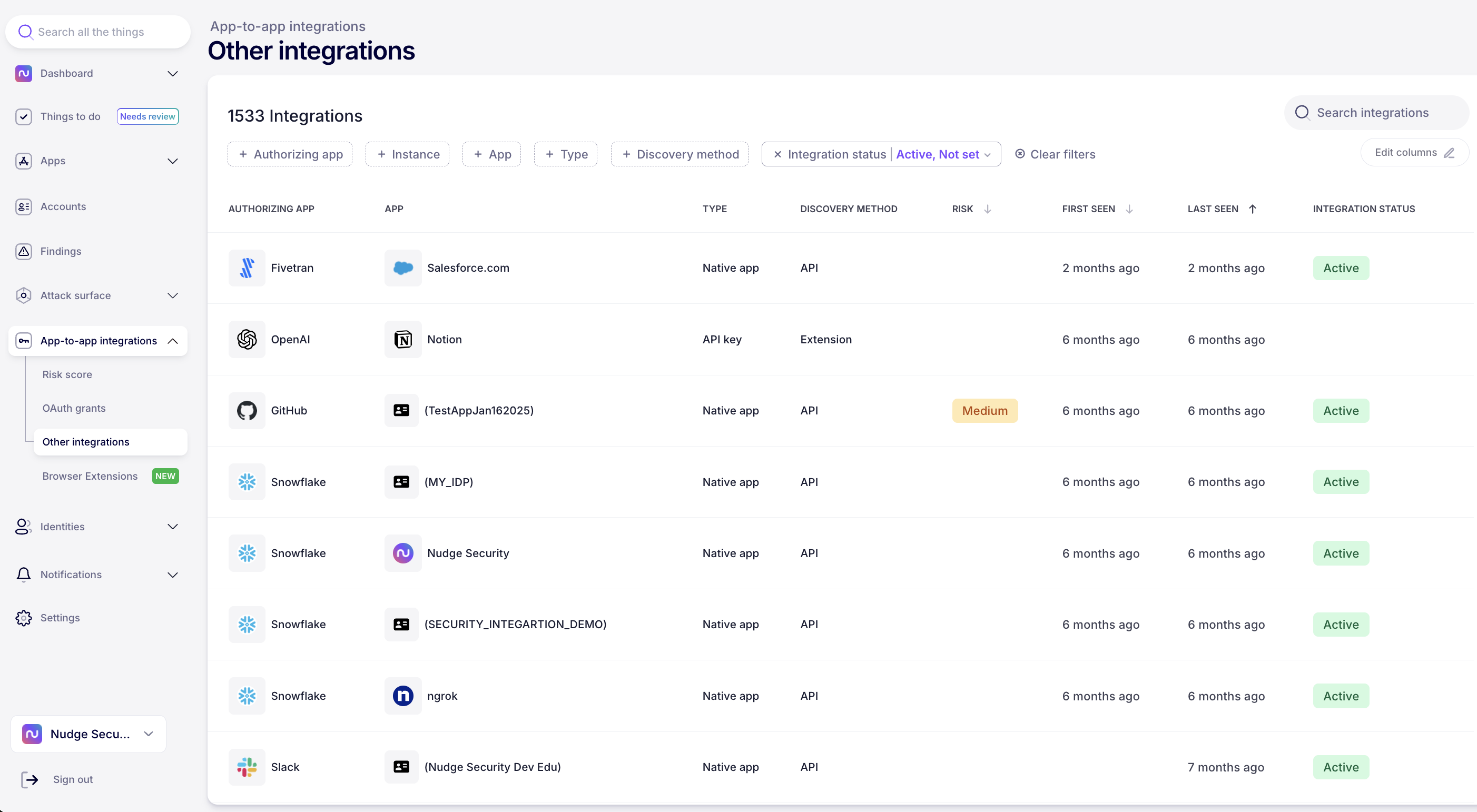Click the Fivetran app icon

tap(247, 268)
